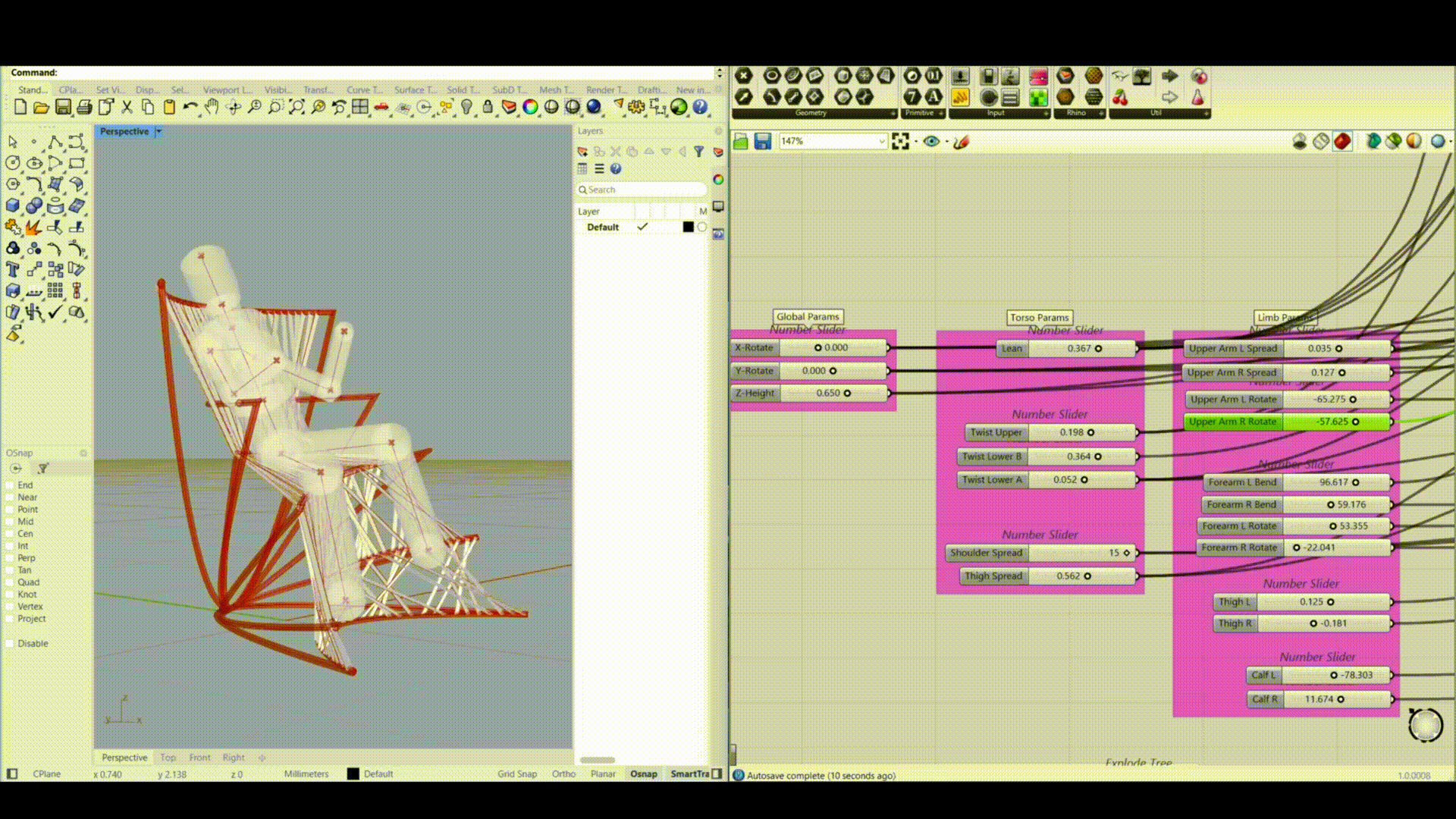Image resolution: width=1456 pixels, height=819 pixels.
Task: Check the Disable osnap checkbox
Action: [x=10, y=644]
